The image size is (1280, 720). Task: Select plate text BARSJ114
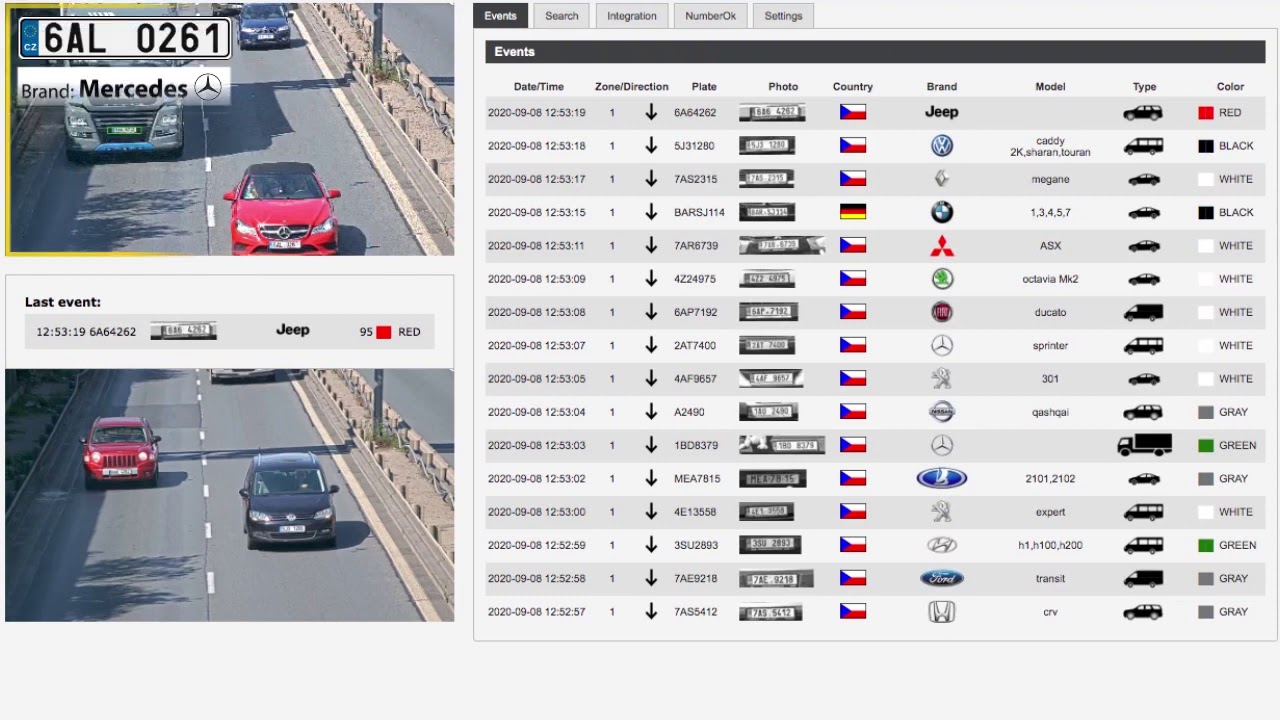point(699,212)
